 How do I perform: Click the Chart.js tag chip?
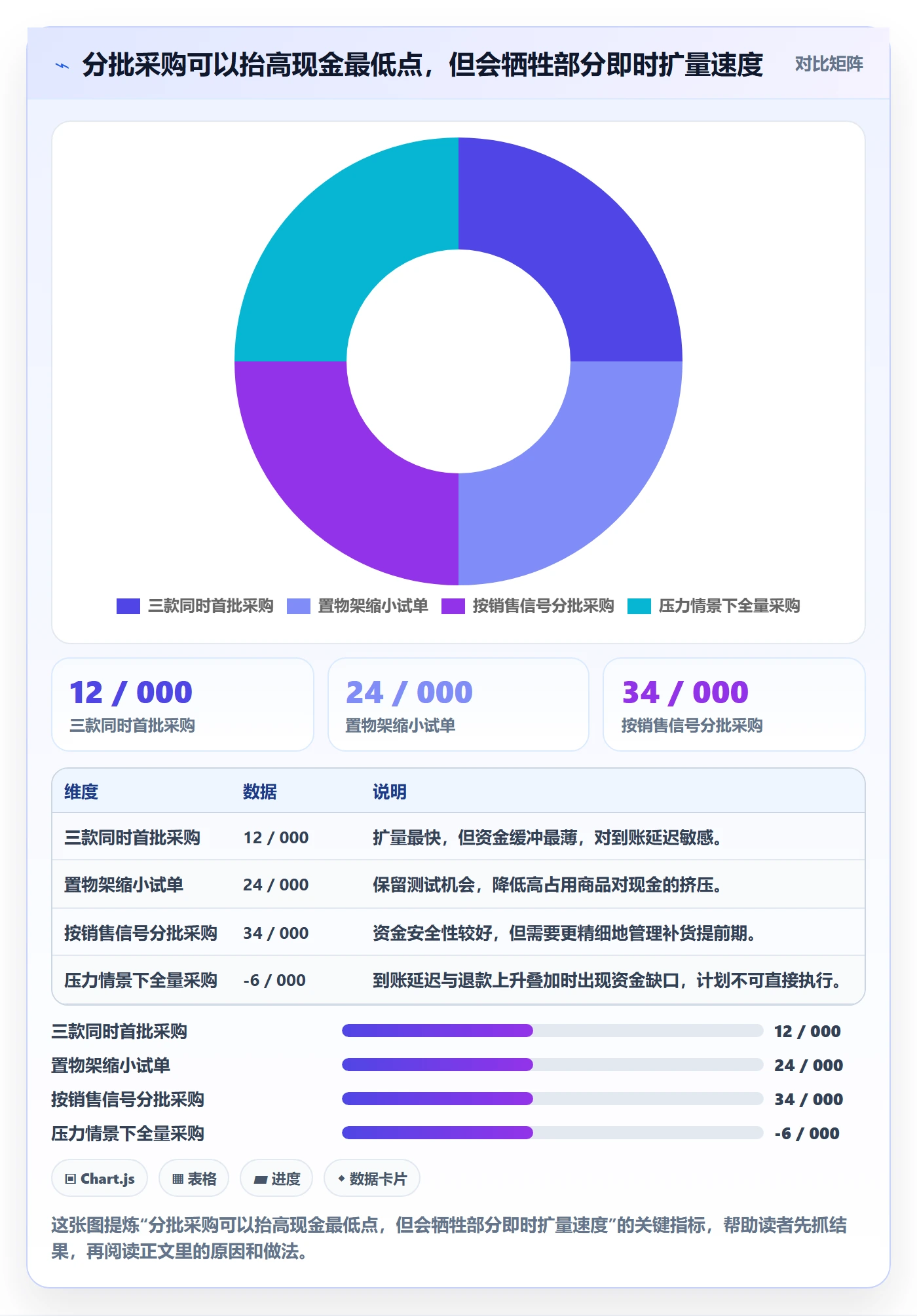100,1179
